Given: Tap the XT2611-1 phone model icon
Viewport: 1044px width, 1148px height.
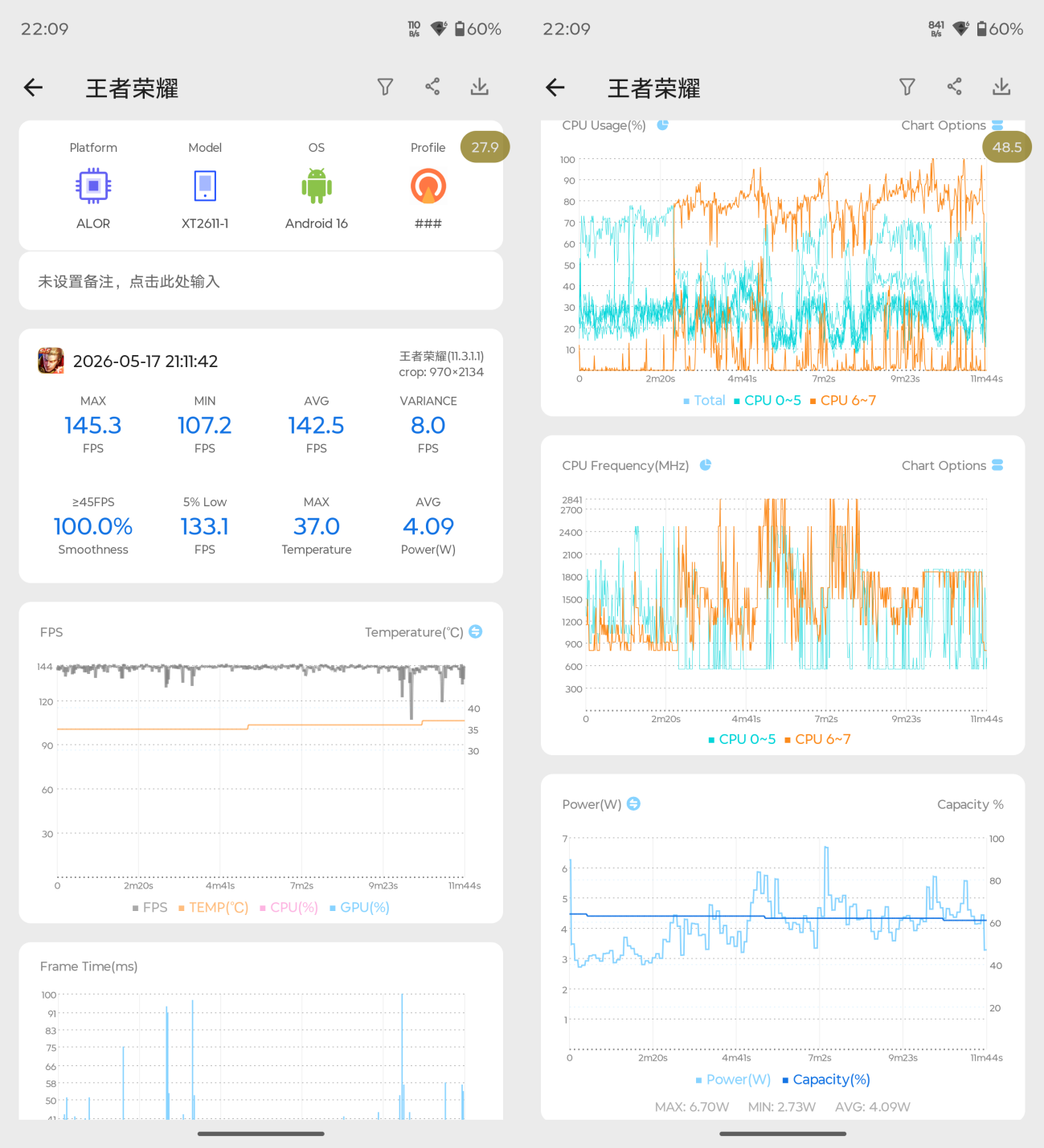Looking at the screenshot, I should point(205,186).
